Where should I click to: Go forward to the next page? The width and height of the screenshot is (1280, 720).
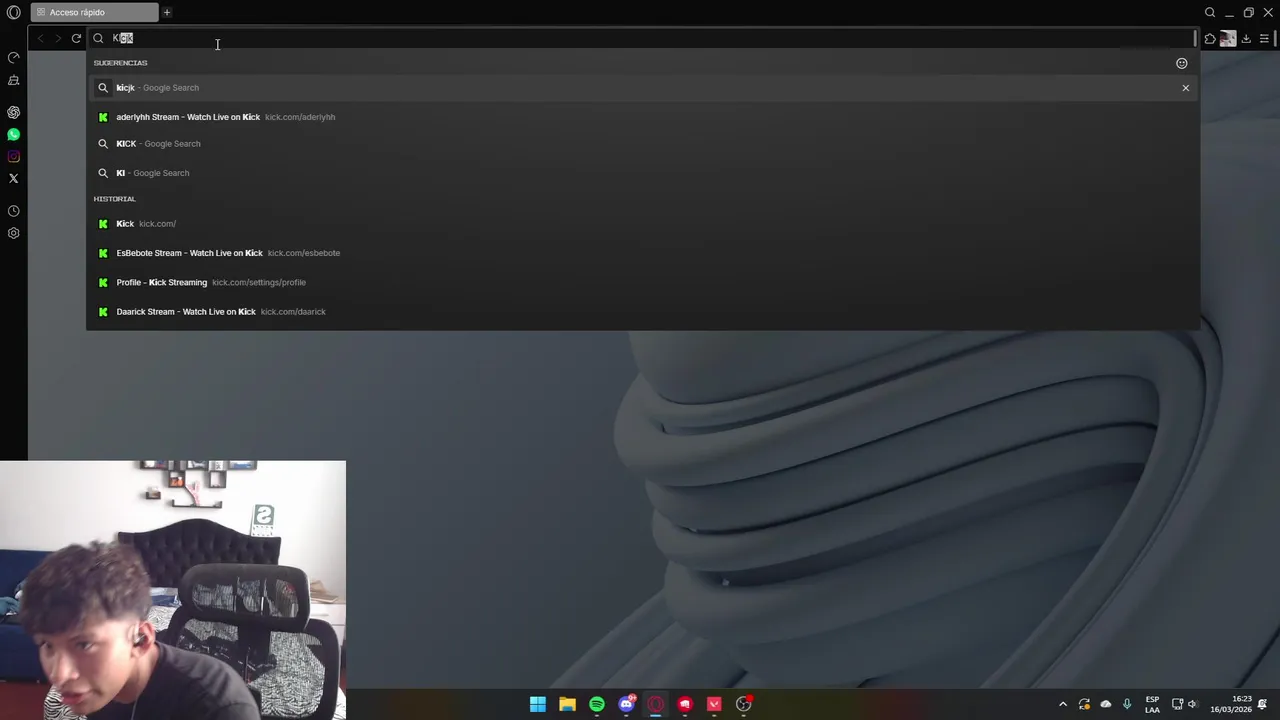[x=58, y=38]
